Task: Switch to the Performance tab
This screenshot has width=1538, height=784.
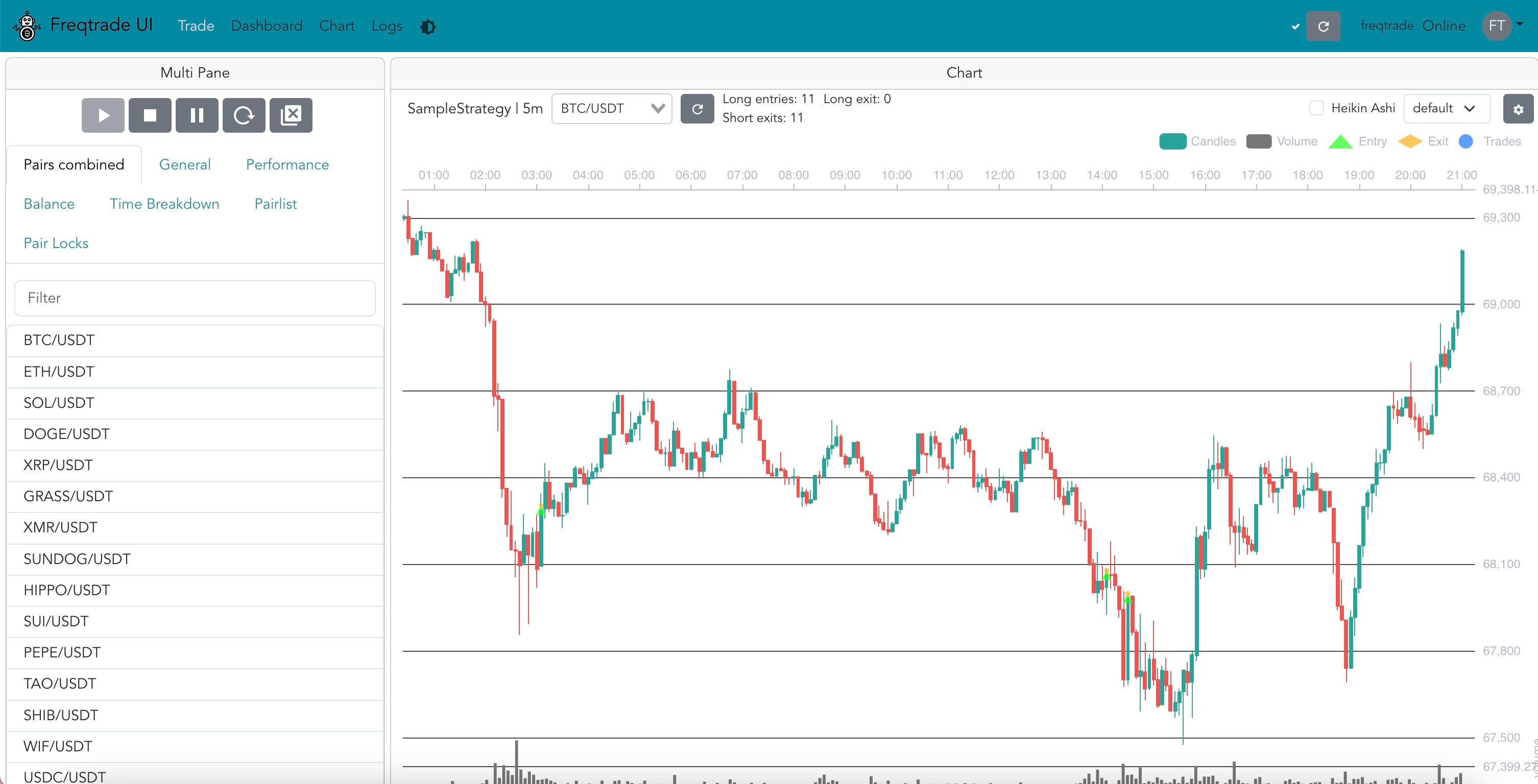Action: coord(286,165)
